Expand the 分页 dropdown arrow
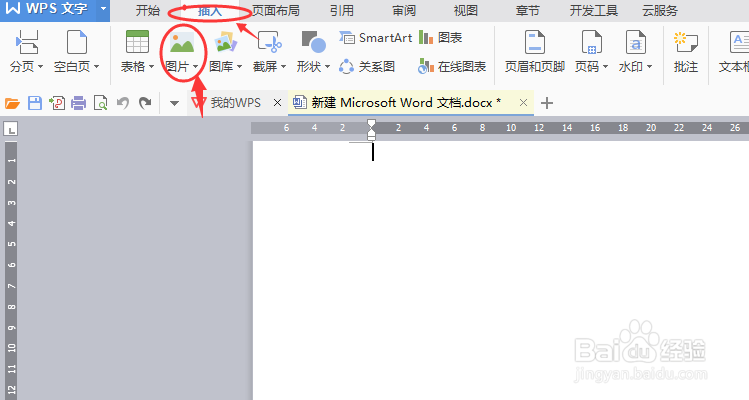The image size is (749, 400). [40, 67]
